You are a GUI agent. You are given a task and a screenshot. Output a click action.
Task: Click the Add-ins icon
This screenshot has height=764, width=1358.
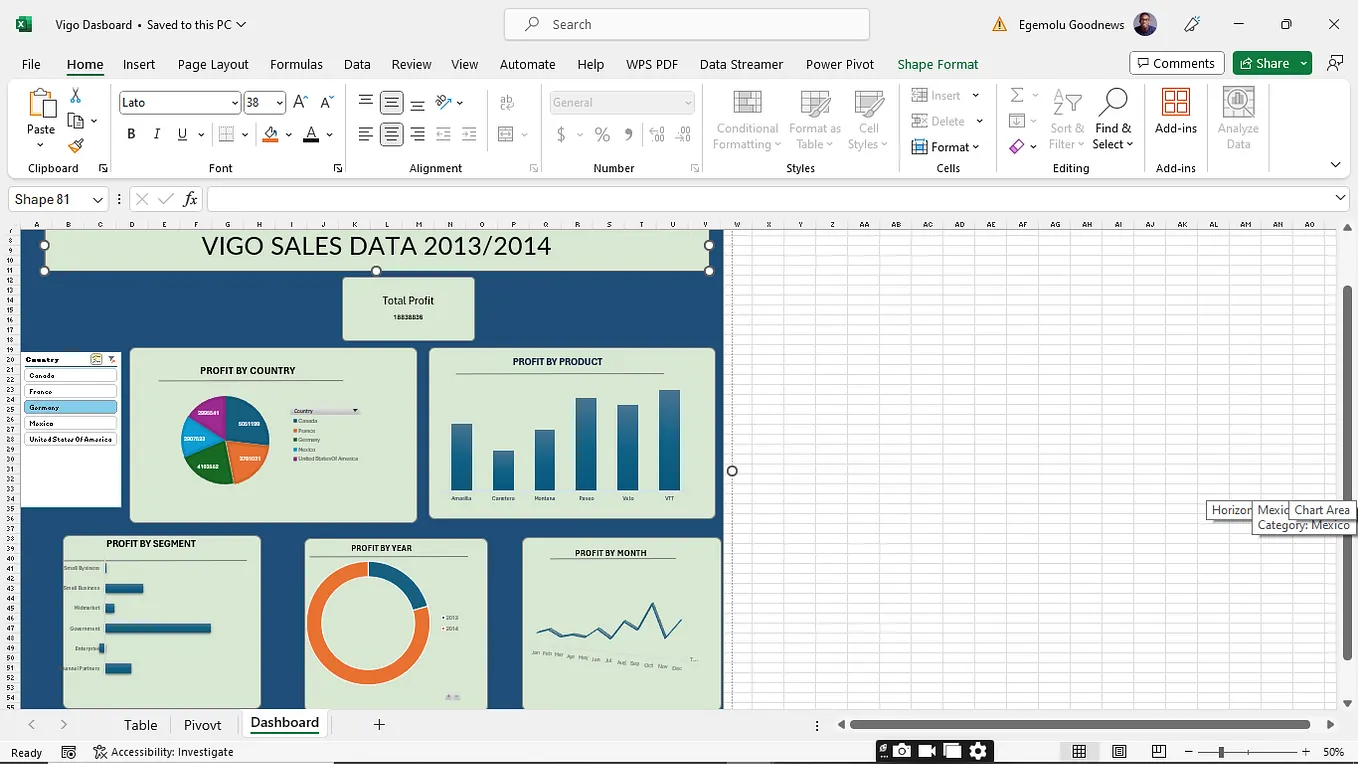coord(1175,112)
